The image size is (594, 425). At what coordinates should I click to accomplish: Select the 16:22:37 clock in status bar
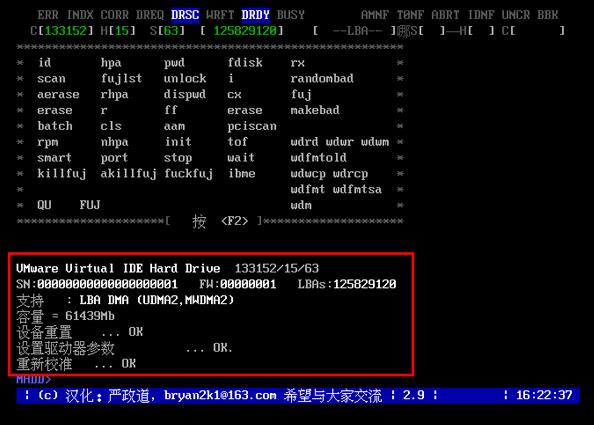coord(544,395)
